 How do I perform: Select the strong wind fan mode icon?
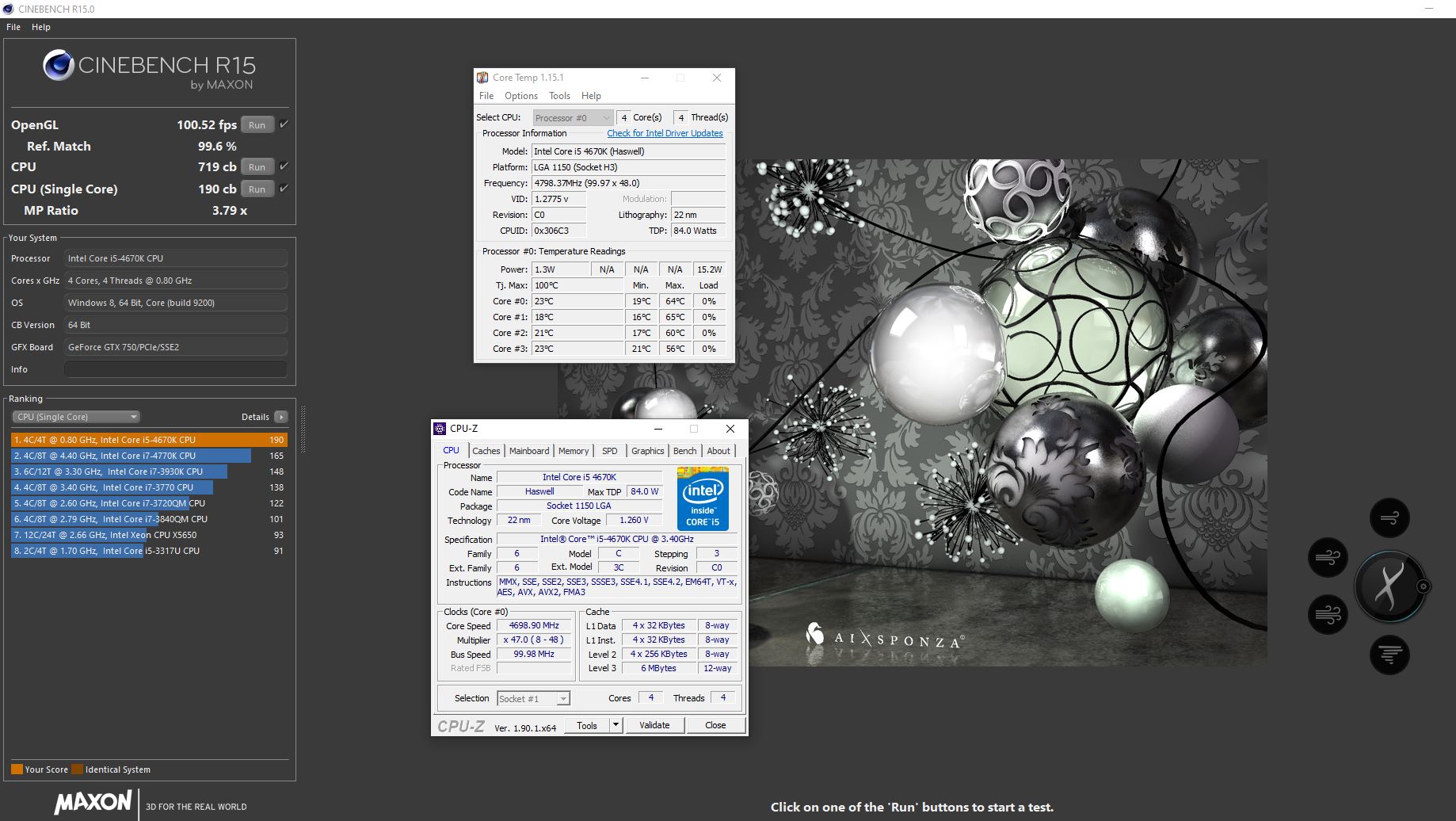click(1328, 614)
